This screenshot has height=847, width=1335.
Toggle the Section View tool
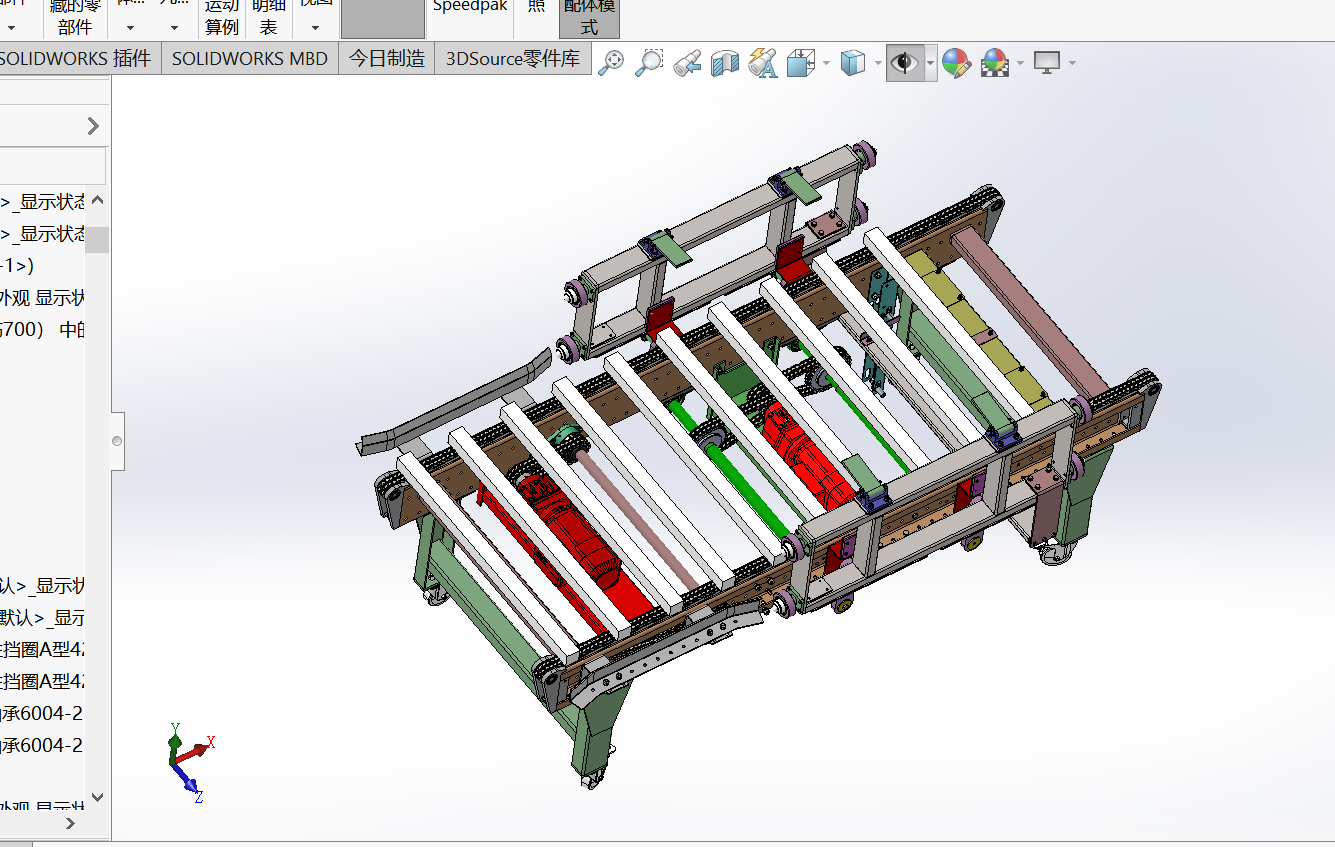[725, 63]
